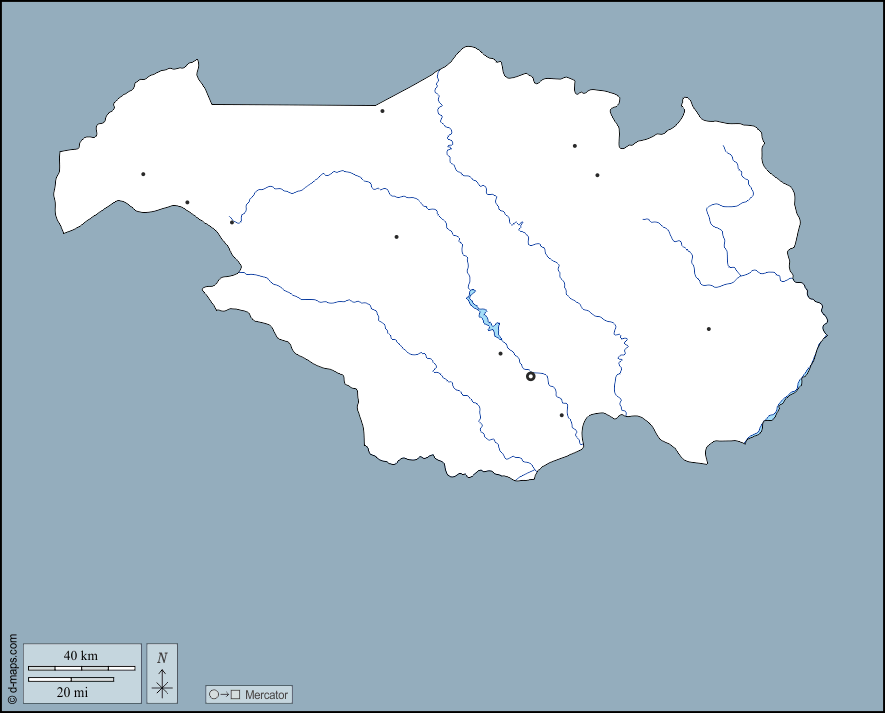
Task: Click the kilometre scale bar line
Action: click(81, 668)
